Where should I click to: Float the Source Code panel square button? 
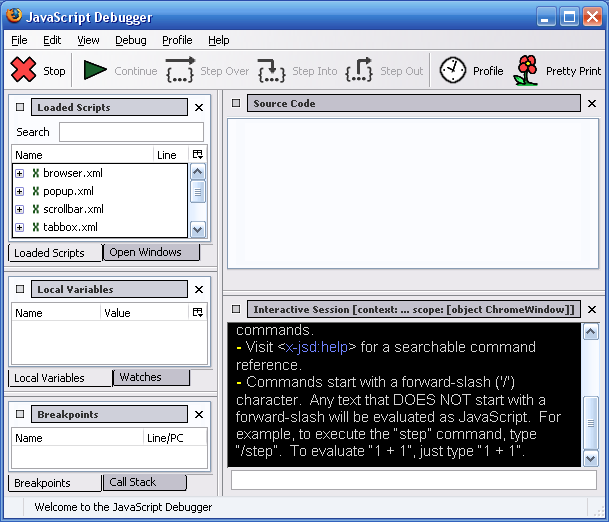click(x=236, y=103)
